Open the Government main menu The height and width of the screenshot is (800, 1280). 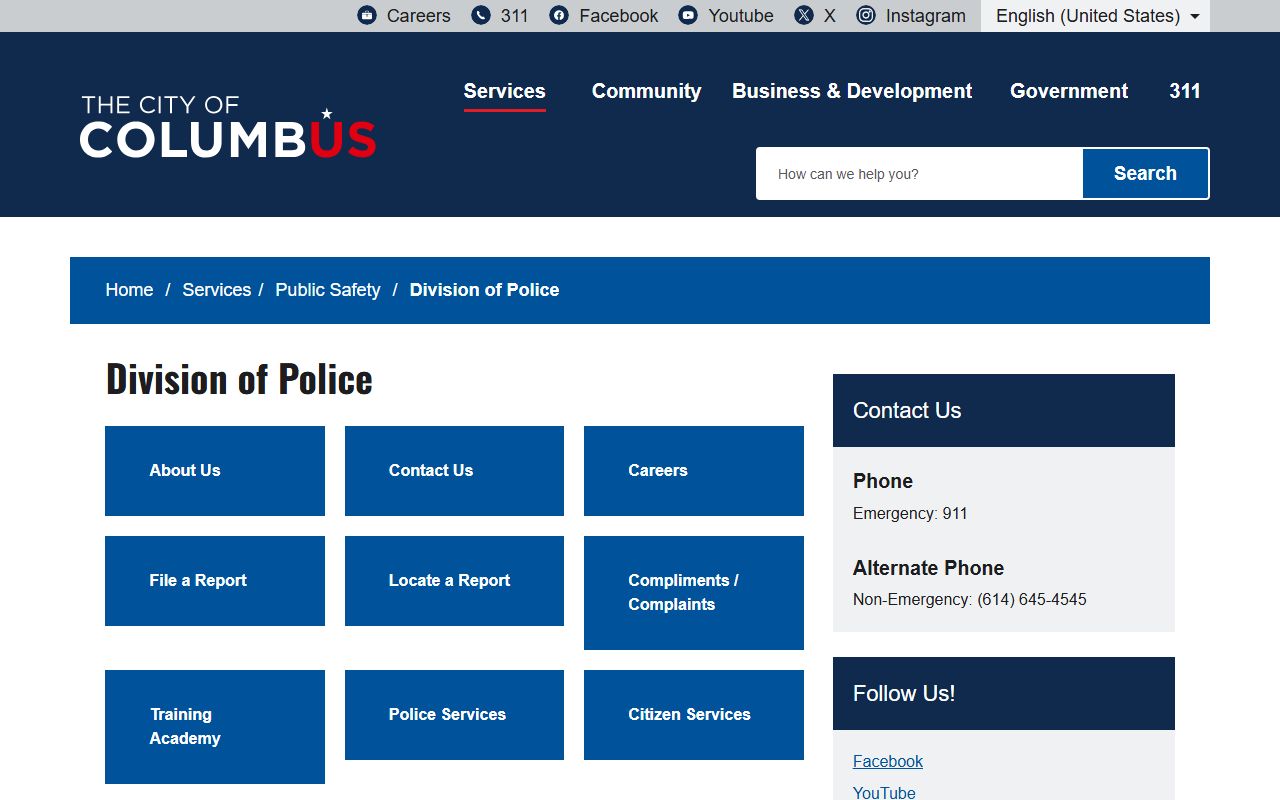point(1069,91)
